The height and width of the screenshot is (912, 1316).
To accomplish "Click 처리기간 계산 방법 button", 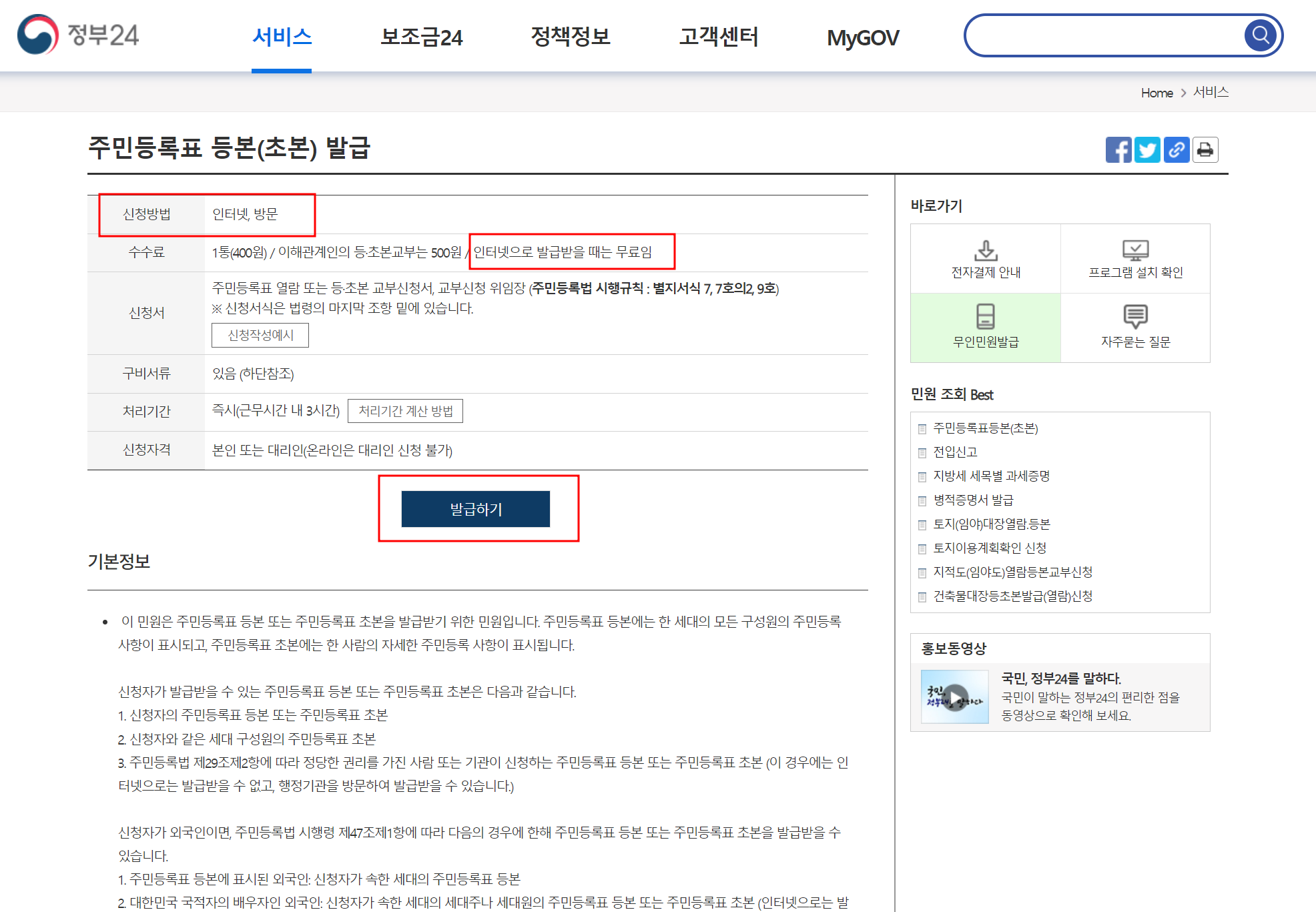I will [405, 411].
